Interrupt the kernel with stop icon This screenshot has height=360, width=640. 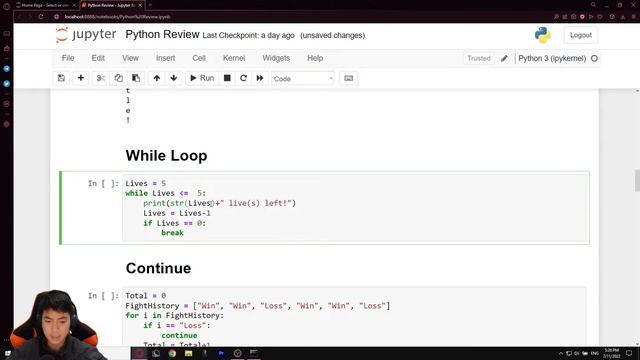(227, 78)
